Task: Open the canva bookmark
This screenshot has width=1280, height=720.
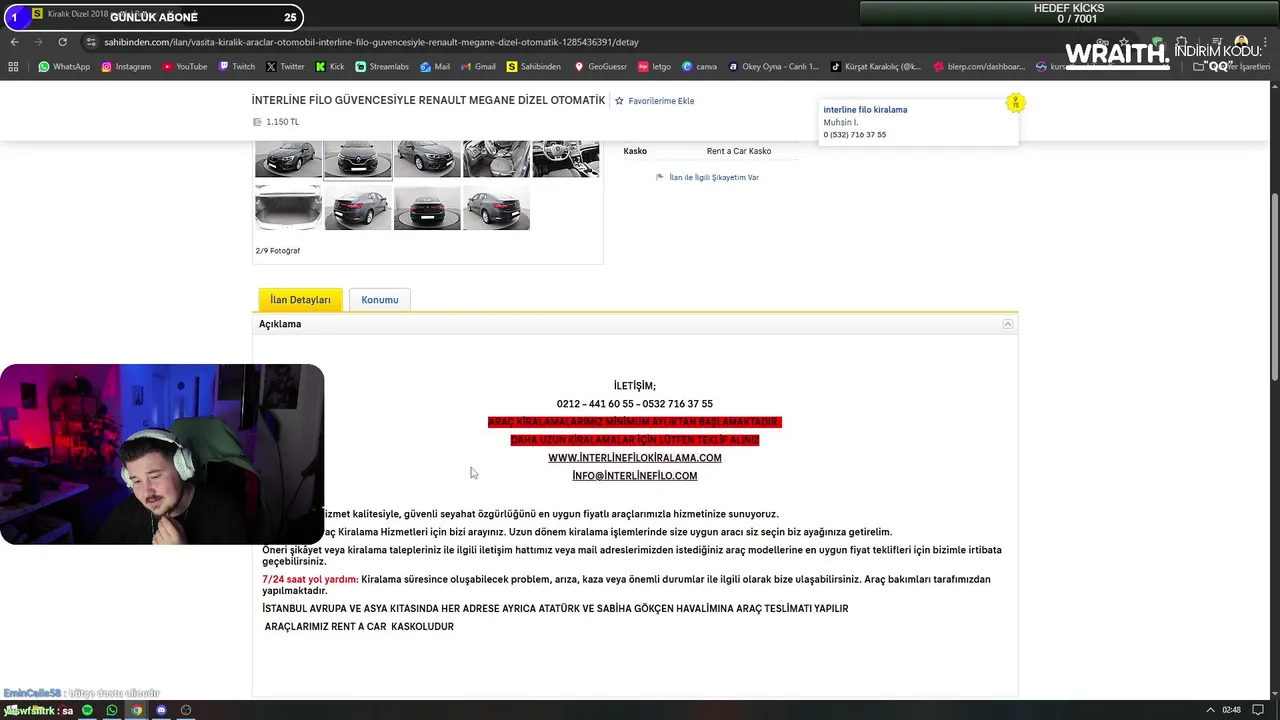Action: (699, 67)
